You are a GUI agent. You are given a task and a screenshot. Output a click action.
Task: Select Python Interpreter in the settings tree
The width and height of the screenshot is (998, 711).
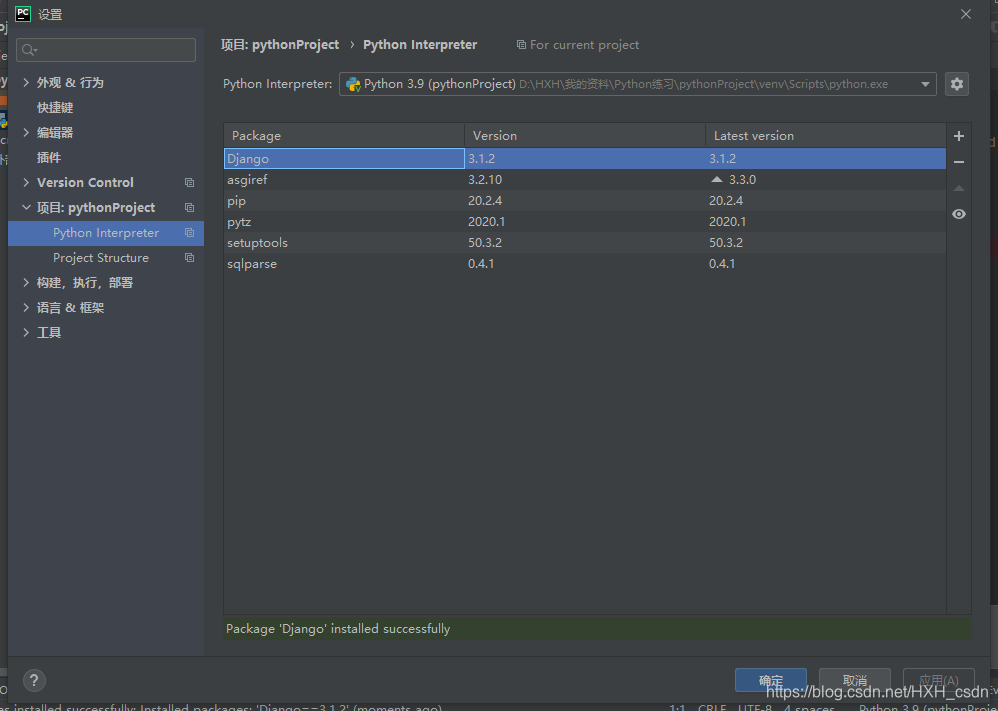coord(106,233)
